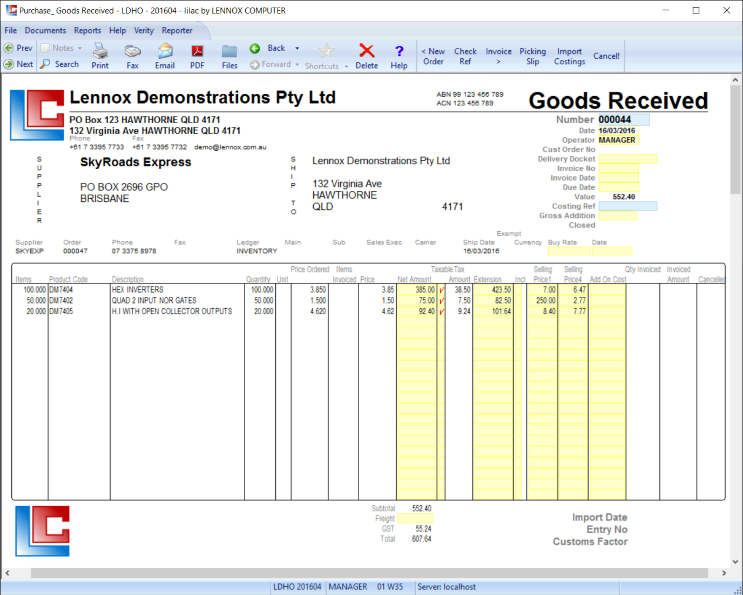This screenshot has width=743, height=595.
Task: Click the Date field 16/03/2016
Action: tap(618, 130)
